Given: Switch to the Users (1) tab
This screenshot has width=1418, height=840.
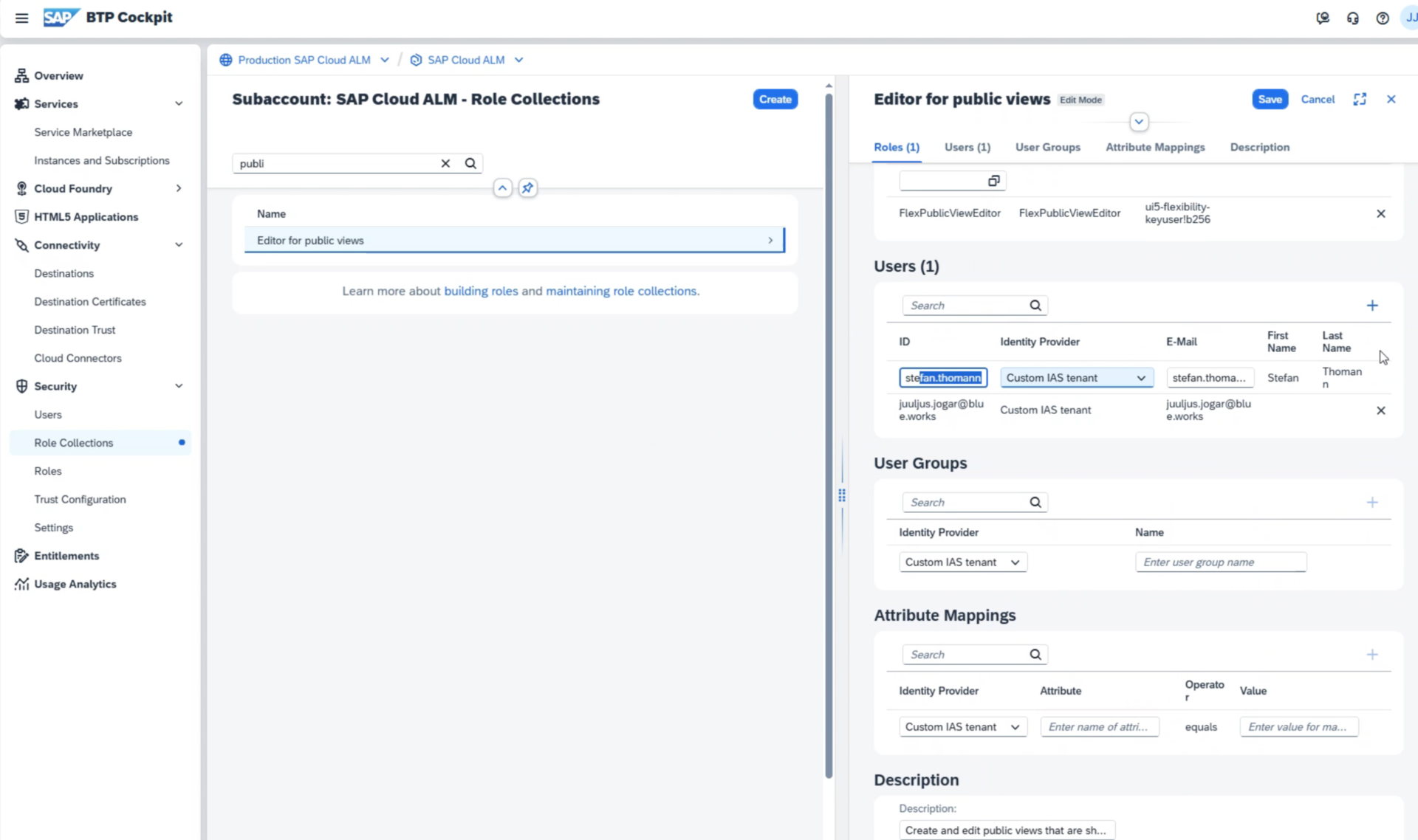Looking at the screenshot, I should click(967, 148).
